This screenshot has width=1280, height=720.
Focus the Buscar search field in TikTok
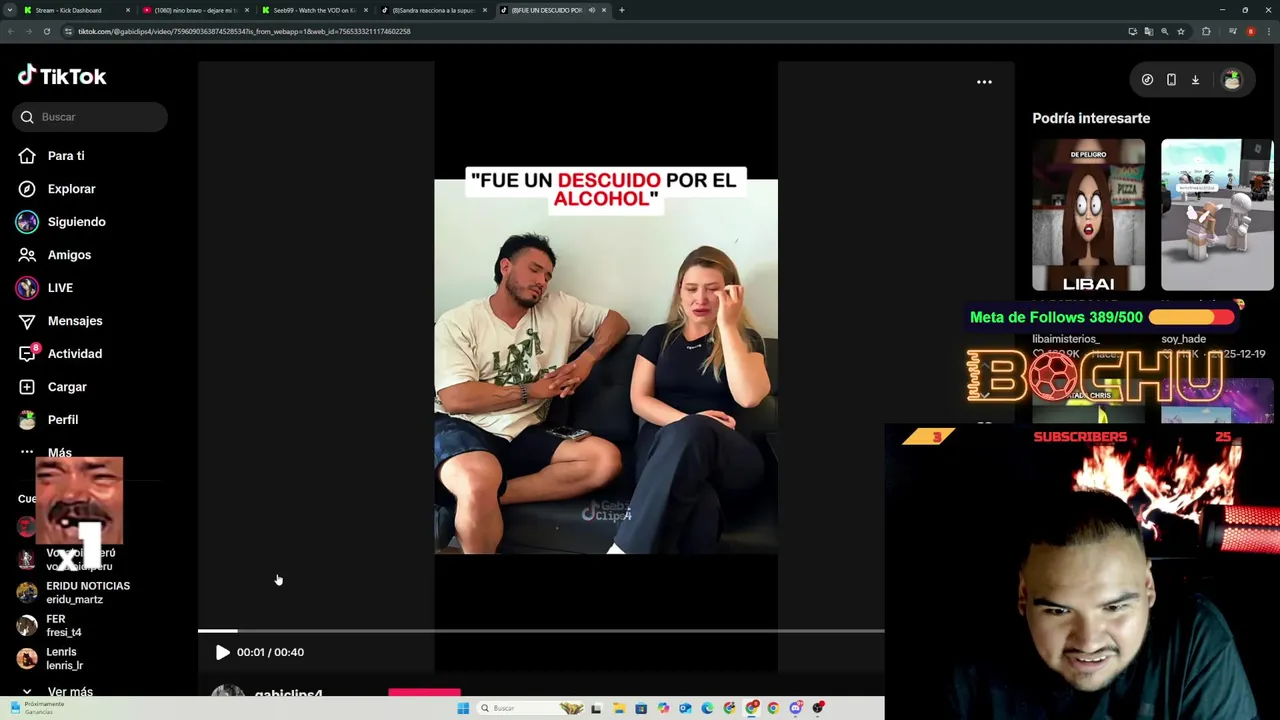[x=90, y=117]
